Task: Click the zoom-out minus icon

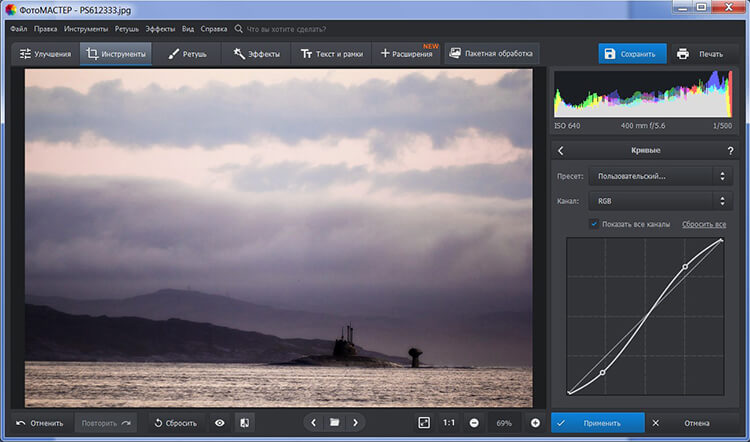Action: [x=473, y=423]
